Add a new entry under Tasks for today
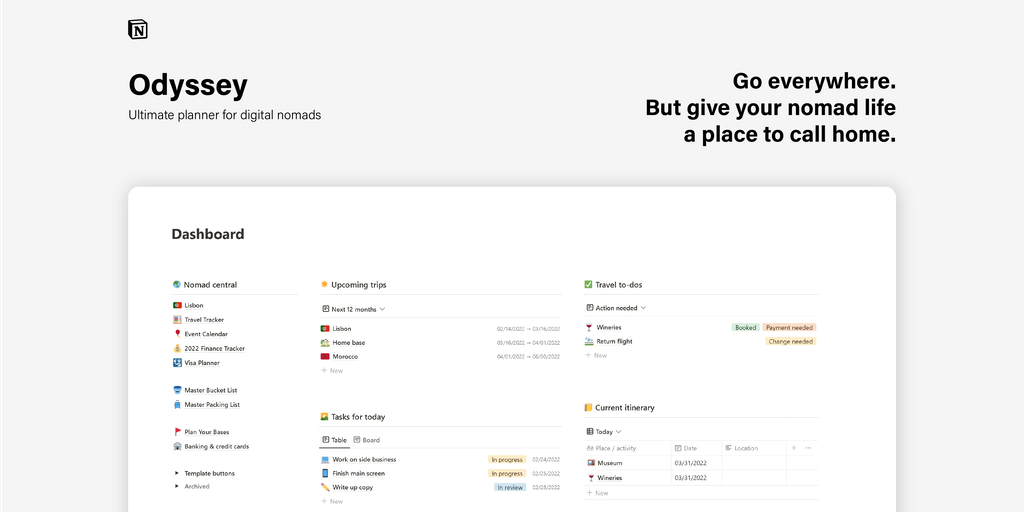 (332, 501)
